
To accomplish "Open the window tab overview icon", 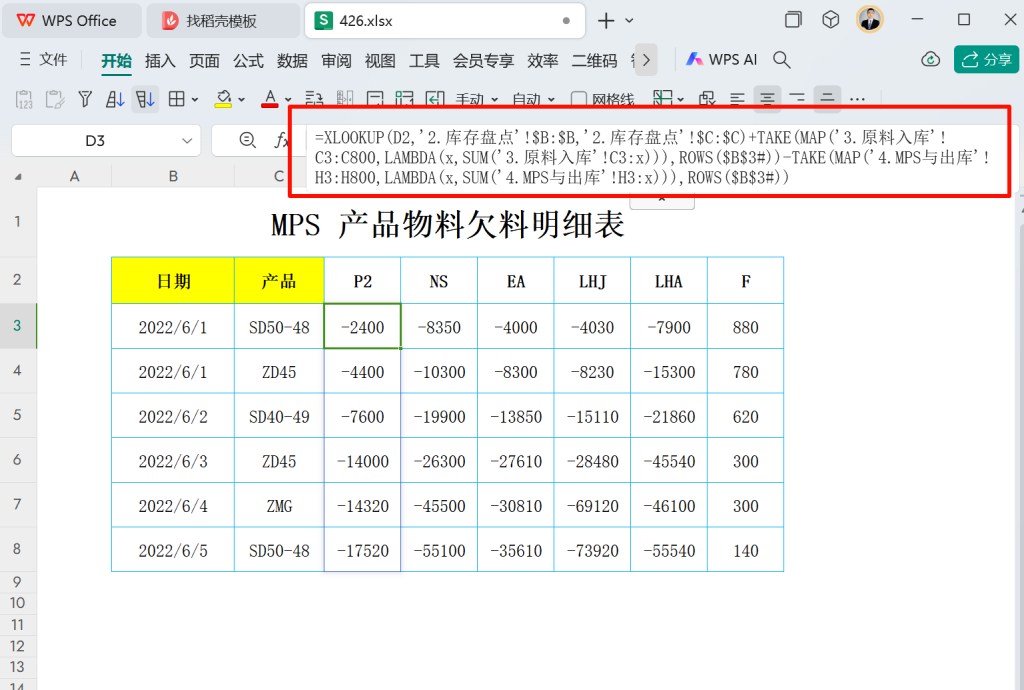I will [793, 20].
